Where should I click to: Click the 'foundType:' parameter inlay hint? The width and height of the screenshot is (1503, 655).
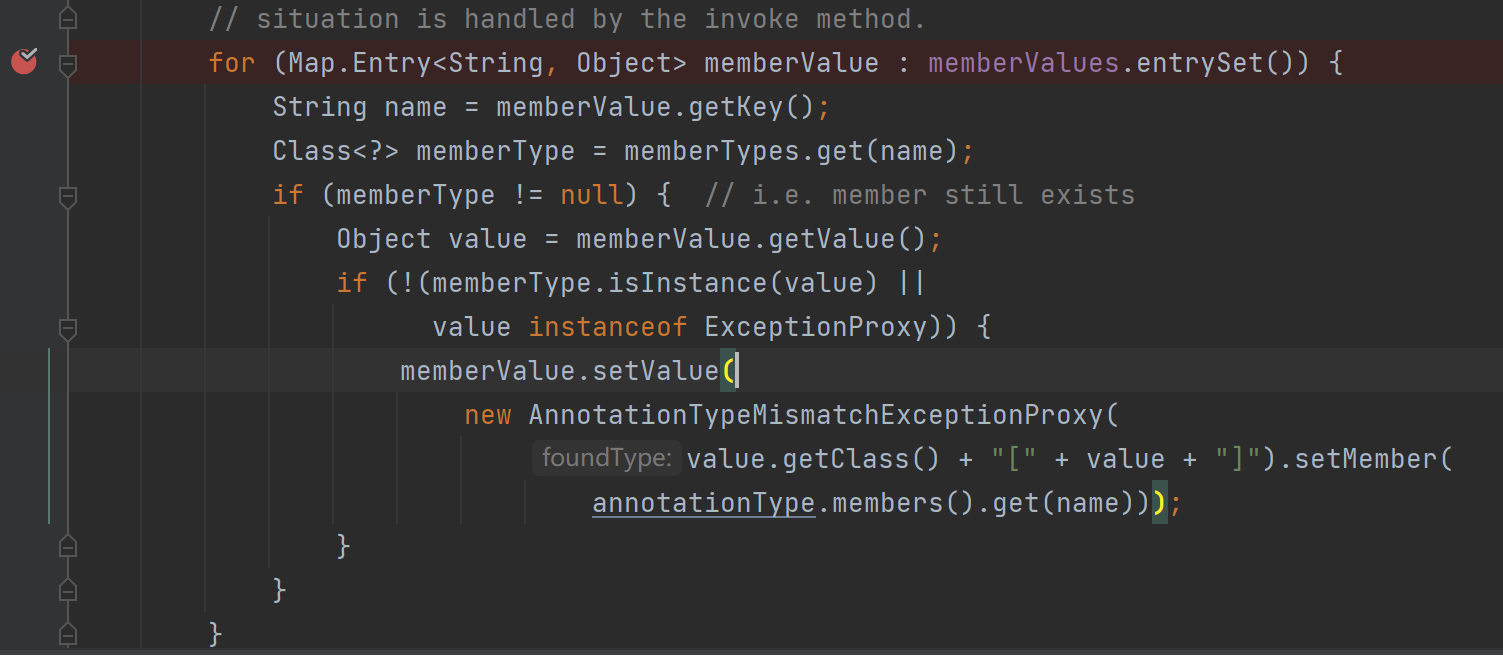(x=606, y=459)
